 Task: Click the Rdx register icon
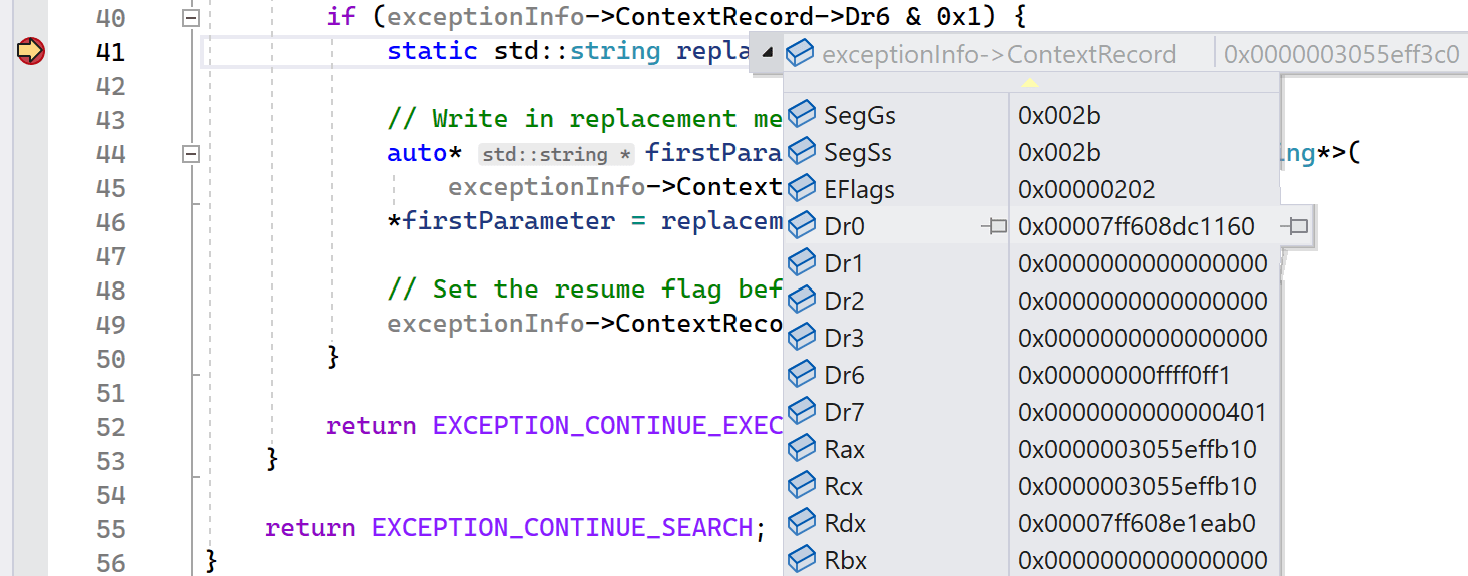click(x=802, y=523)
